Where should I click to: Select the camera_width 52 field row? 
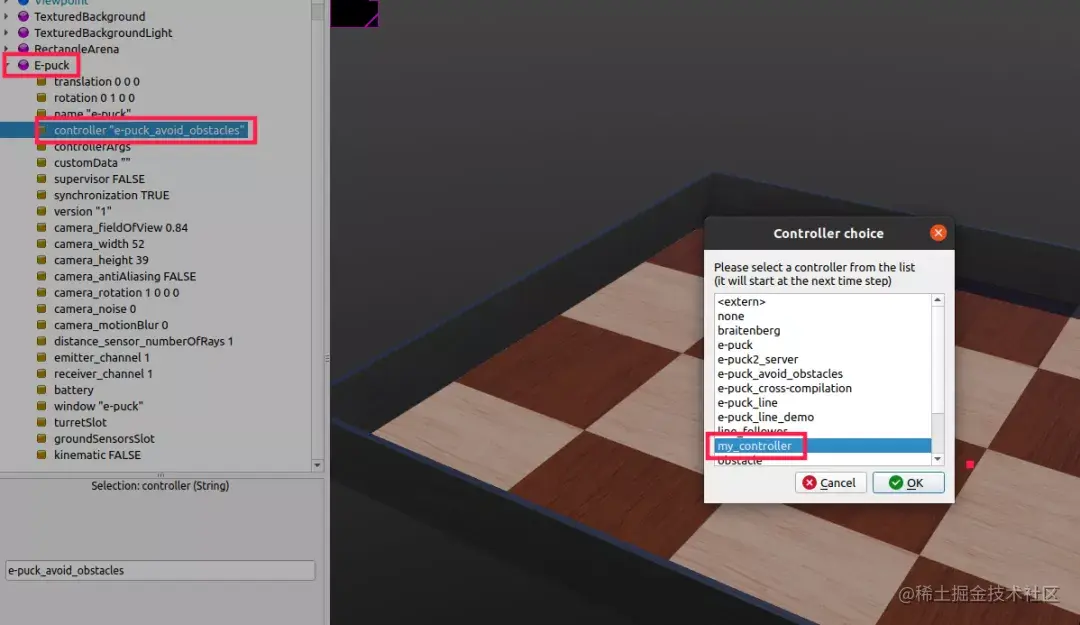point(99,244)
